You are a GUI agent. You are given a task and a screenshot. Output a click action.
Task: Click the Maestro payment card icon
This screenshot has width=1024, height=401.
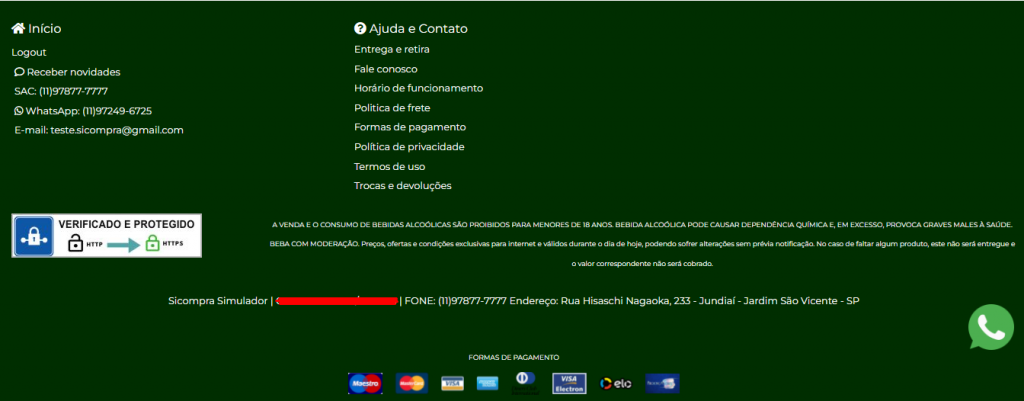click(x=365, y=382)
